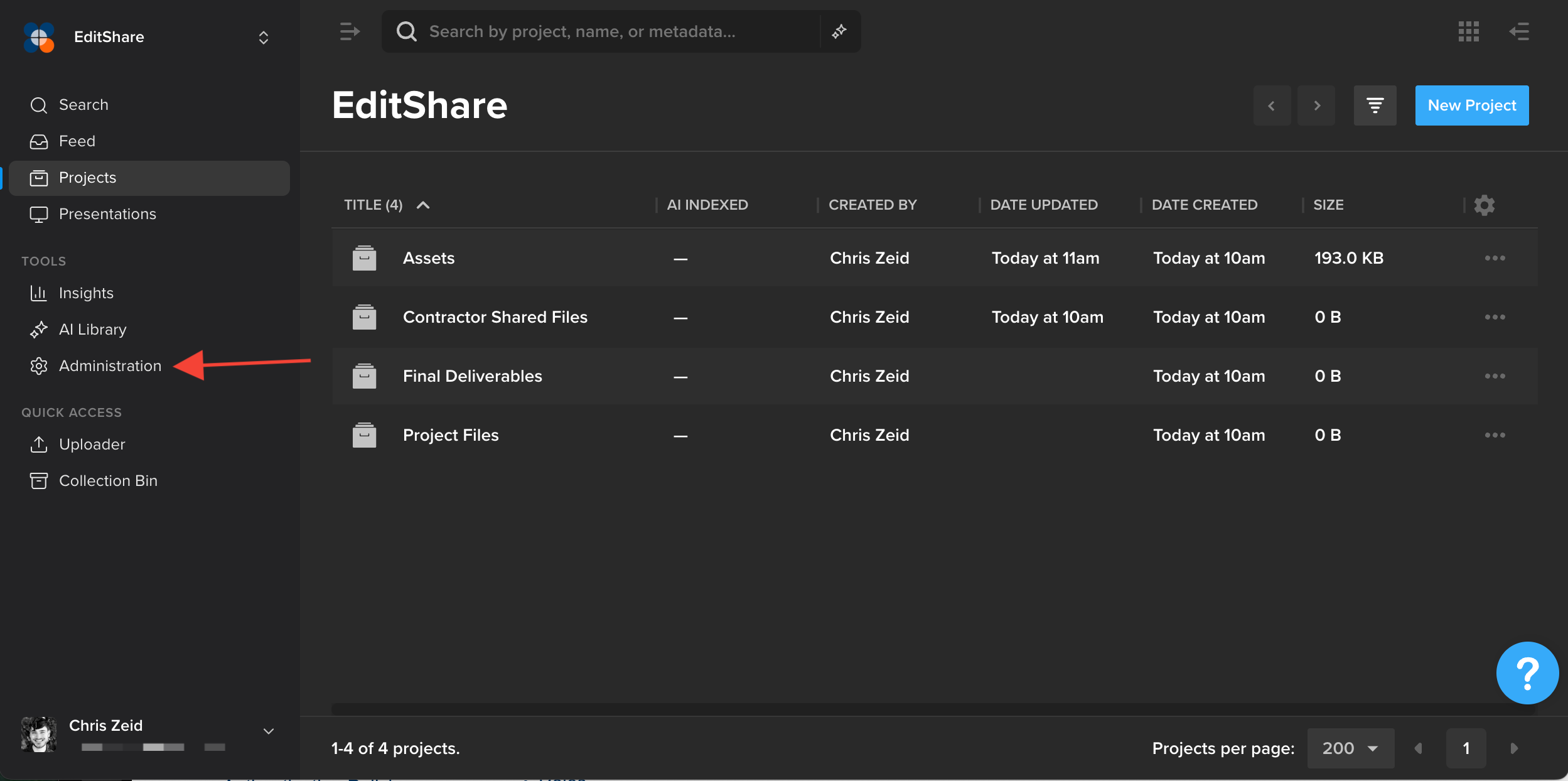This screenshot has height=781, width=1568.
Task: Go to the next page of projects
Action: pyautogui.click(x=1514, y=748)
